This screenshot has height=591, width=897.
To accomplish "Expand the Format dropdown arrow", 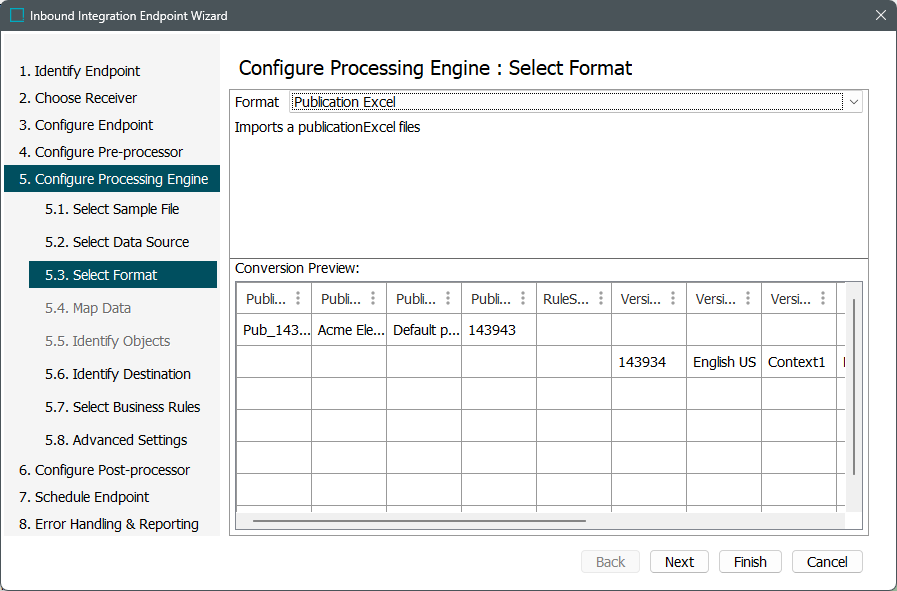I will click(x=853, y=102).
